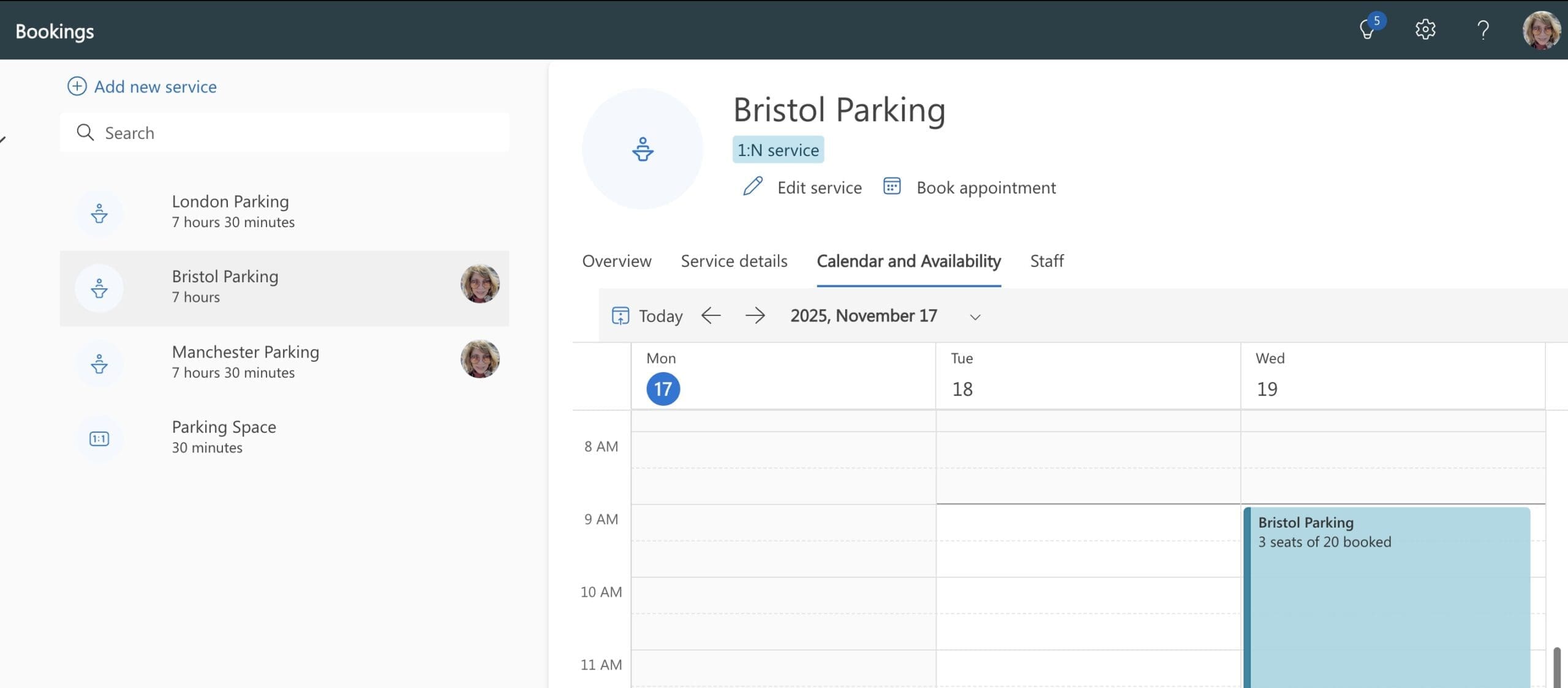Open the settings gear icon

(1425, 29)
